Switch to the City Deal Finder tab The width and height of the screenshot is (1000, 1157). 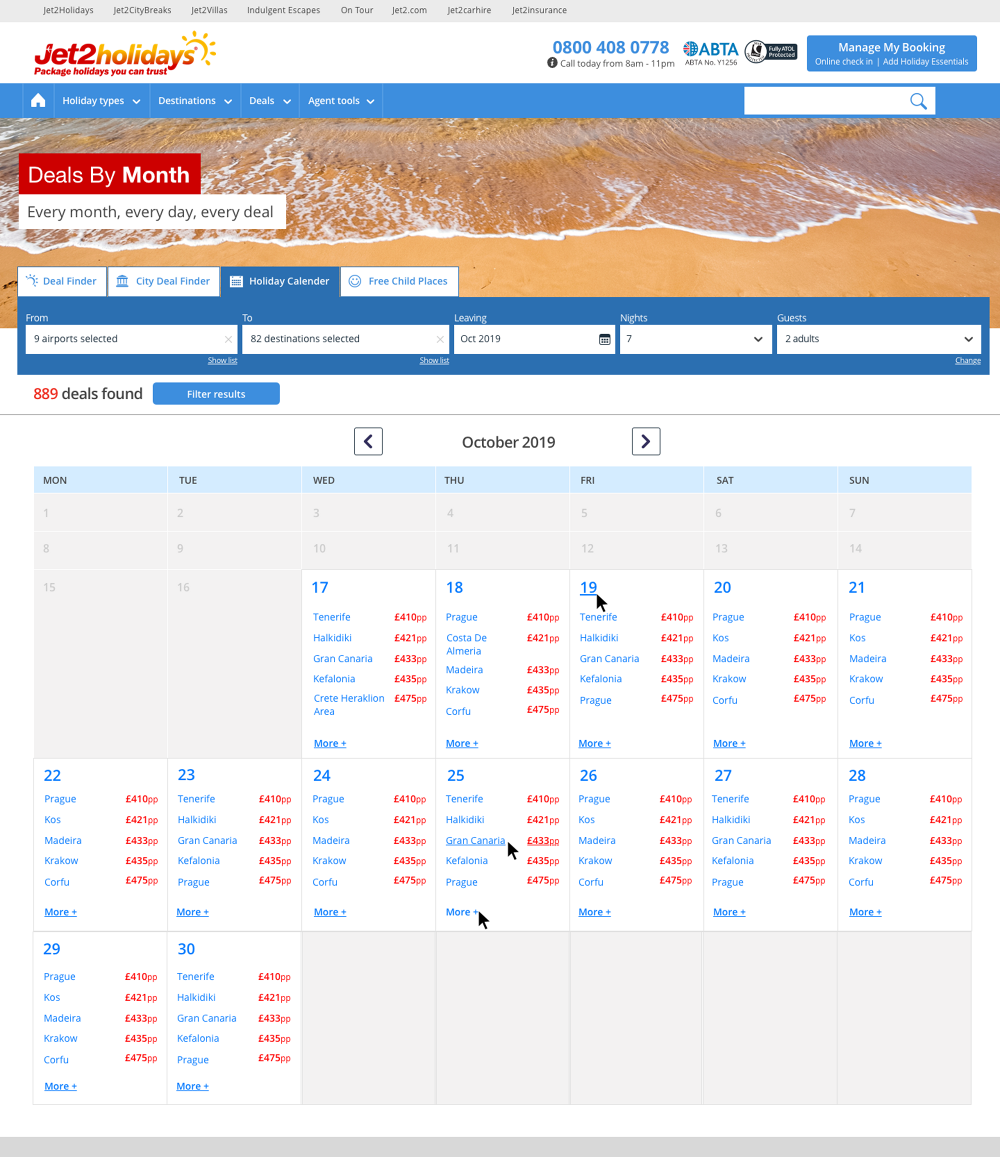tap(163, 281)
